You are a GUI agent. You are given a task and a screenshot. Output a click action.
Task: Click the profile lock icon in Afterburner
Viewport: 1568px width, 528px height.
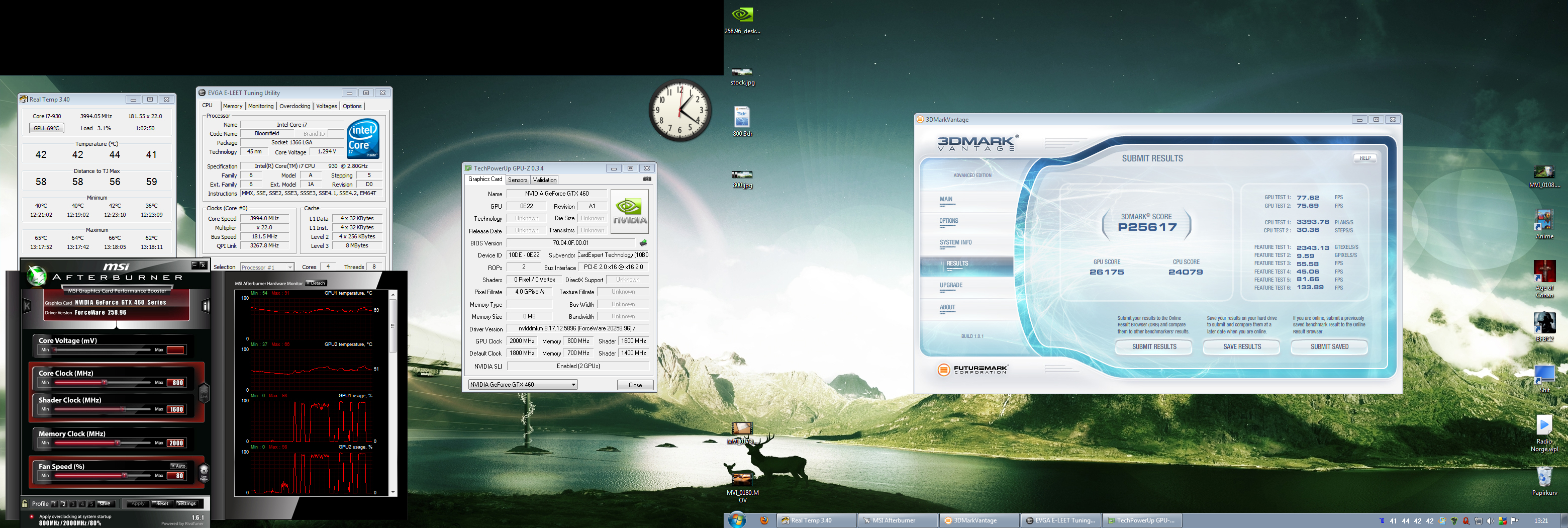point(25,504)
